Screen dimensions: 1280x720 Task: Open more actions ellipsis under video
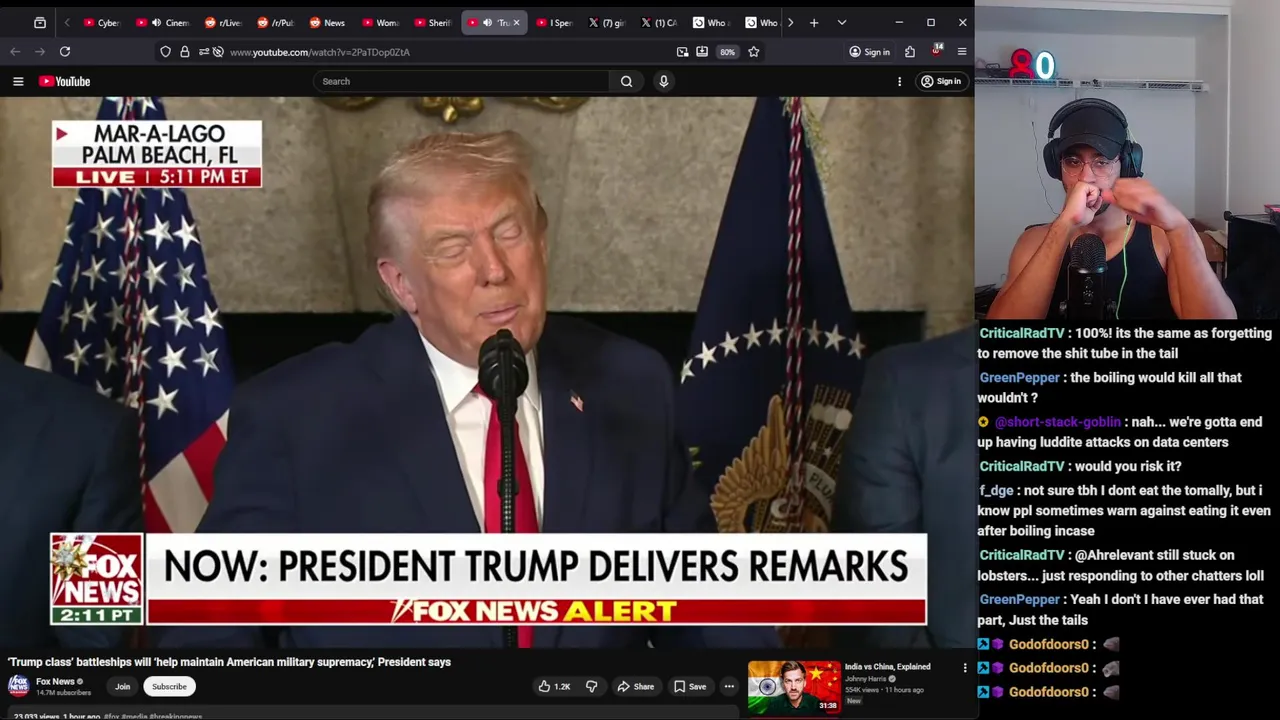click(x=729, y=686)
